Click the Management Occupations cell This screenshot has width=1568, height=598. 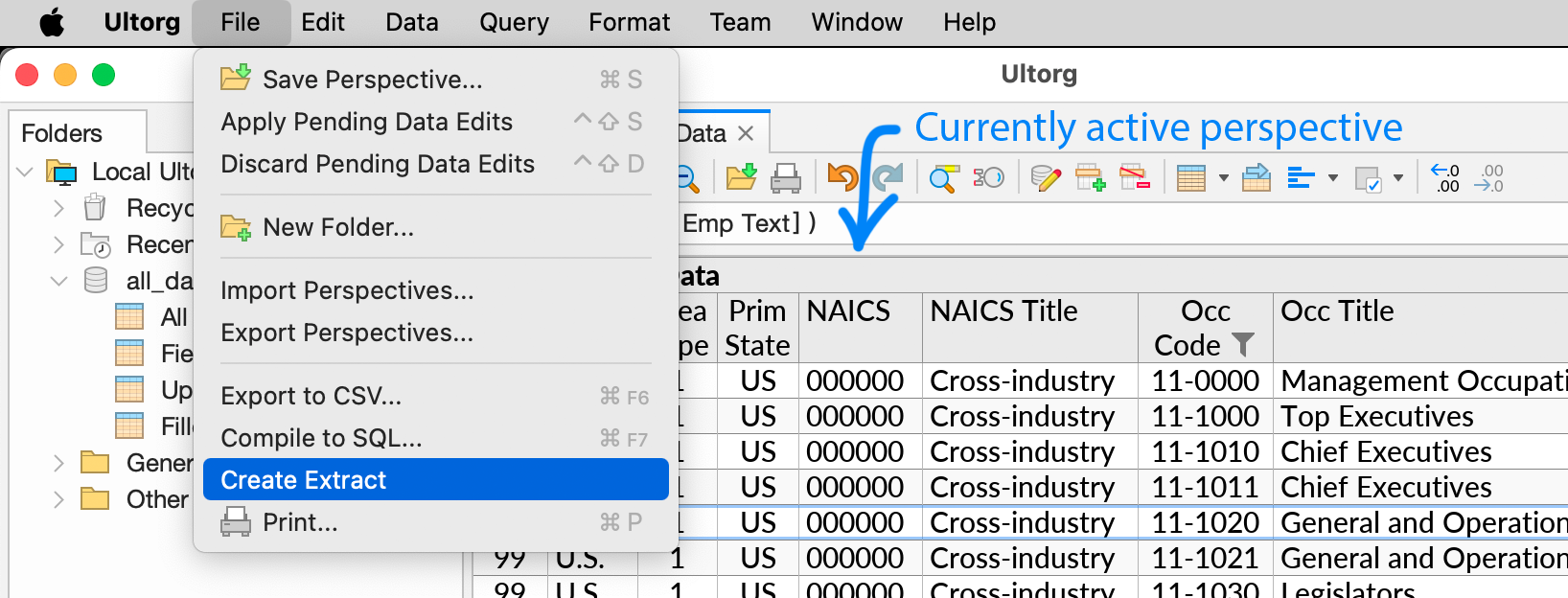pos(1420,380)
